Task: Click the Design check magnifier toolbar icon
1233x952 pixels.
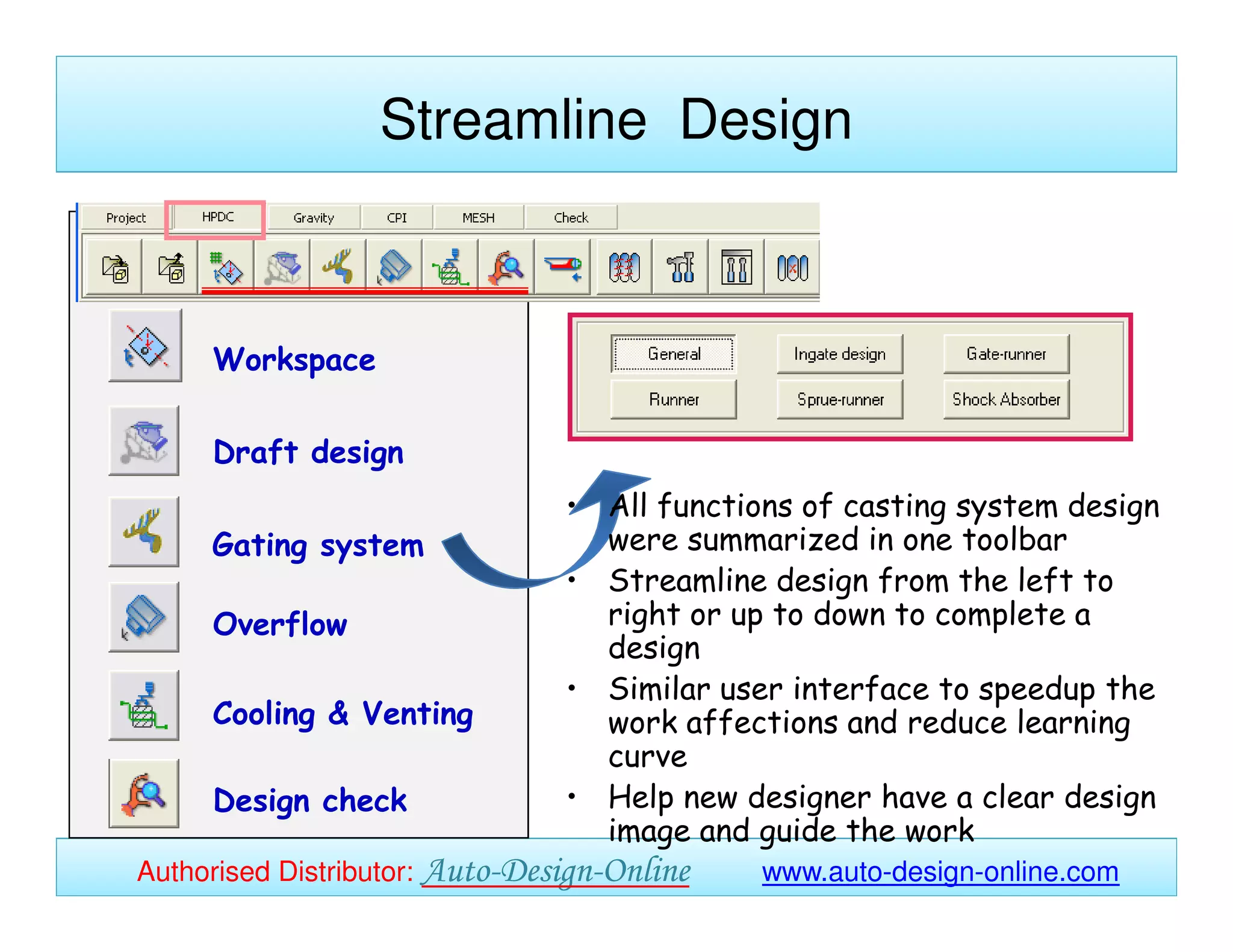Action: [x=506, y=268]
